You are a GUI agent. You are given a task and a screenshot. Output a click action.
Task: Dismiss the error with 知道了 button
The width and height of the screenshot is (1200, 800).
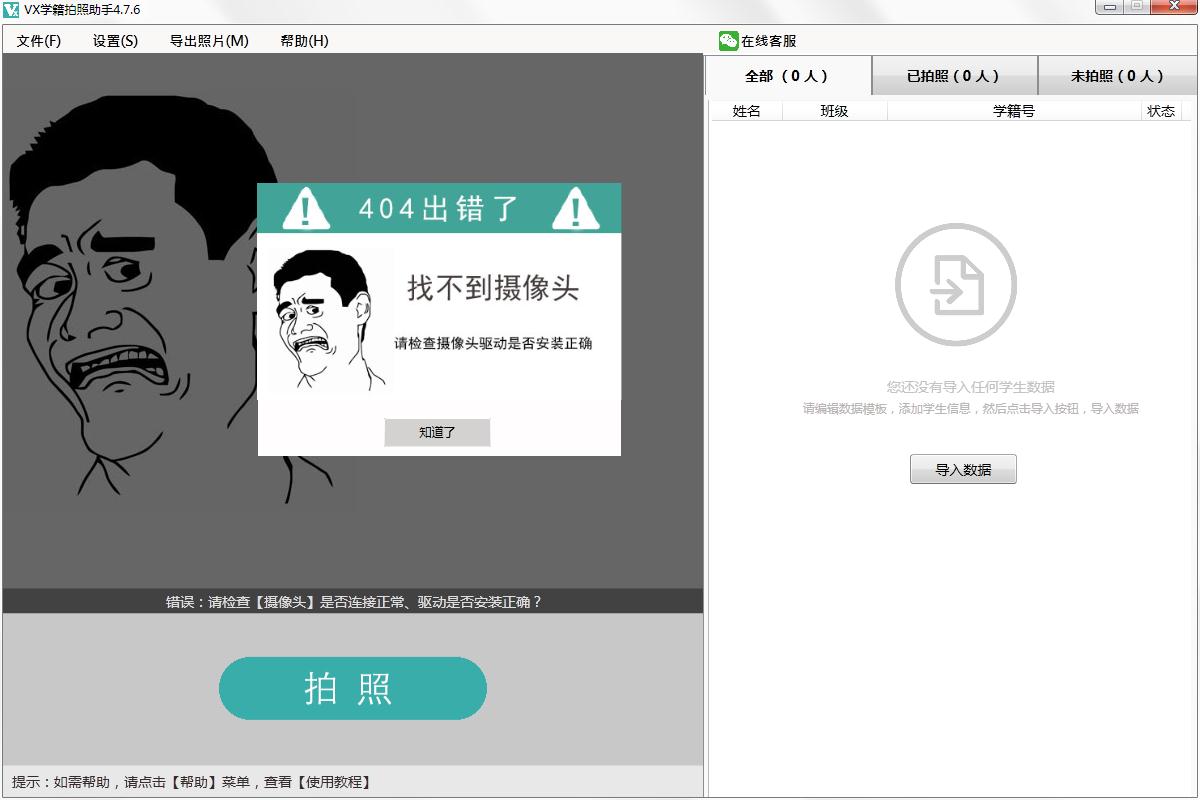(x=437, y=432)
